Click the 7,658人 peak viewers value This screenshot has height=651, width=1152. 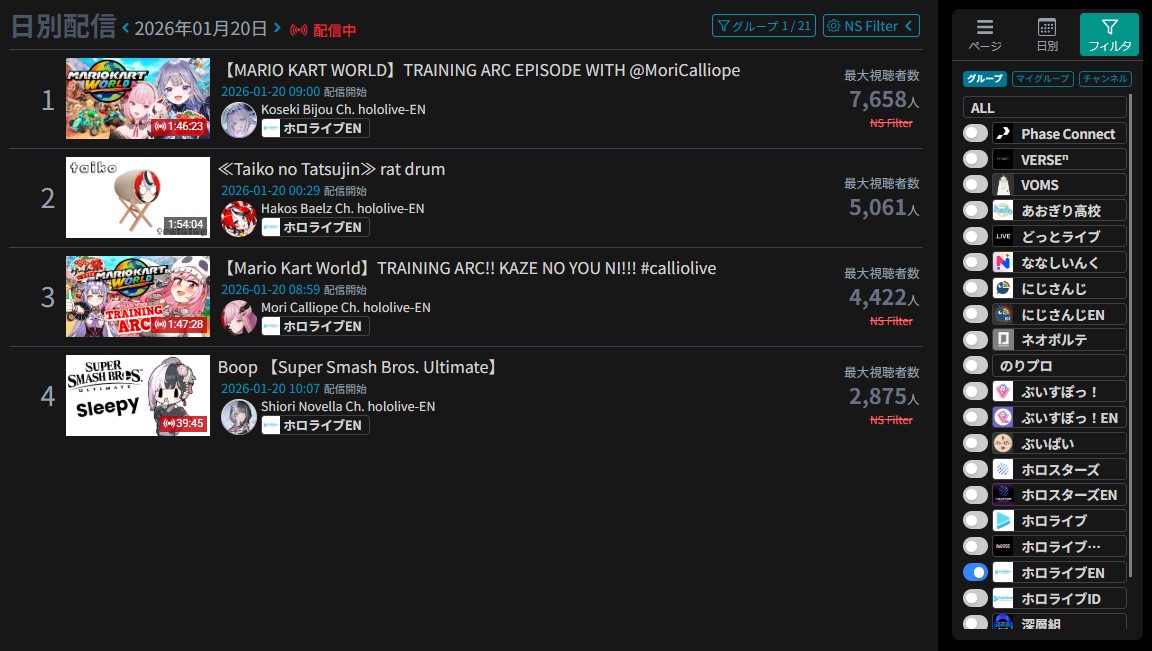[x=884, y=99]
